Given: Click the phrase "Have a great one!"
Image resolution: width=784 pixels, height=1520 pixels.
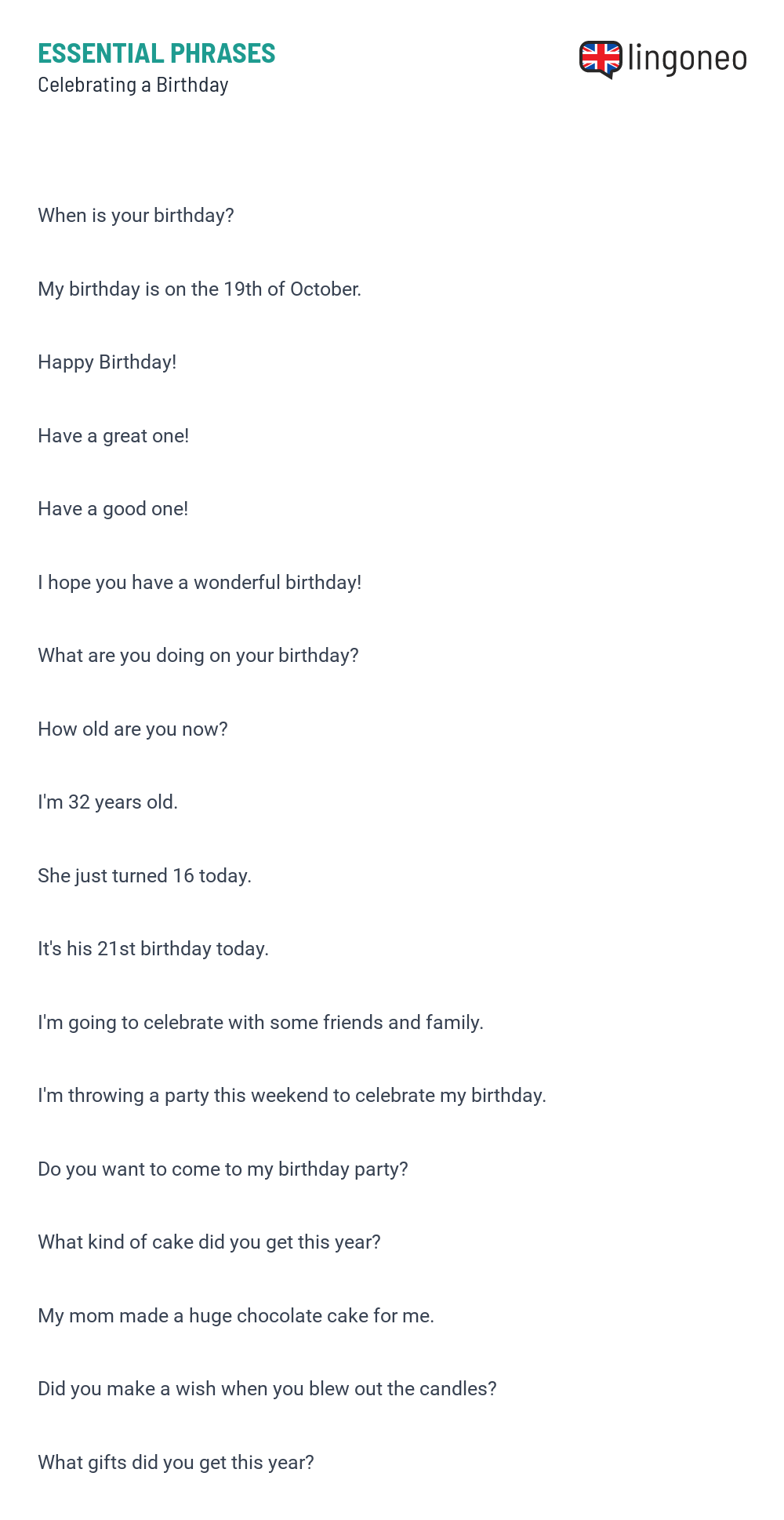Looking at the screenshot, I should pyautogui.click(x=114, y=436).
